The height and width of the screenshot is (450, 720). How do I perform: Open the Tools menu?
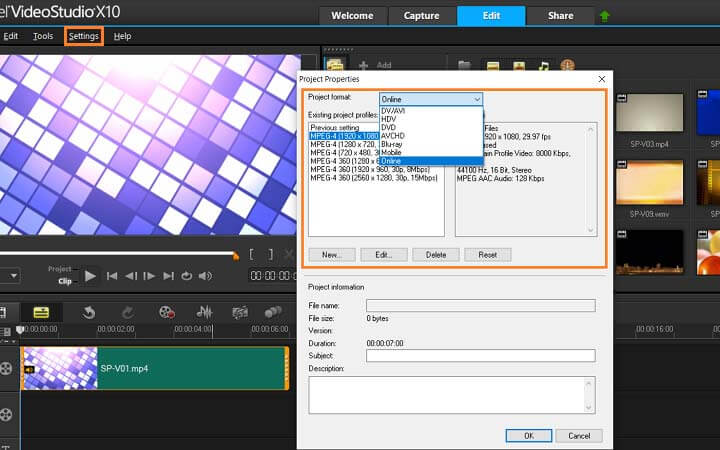(x=43, y=36)
